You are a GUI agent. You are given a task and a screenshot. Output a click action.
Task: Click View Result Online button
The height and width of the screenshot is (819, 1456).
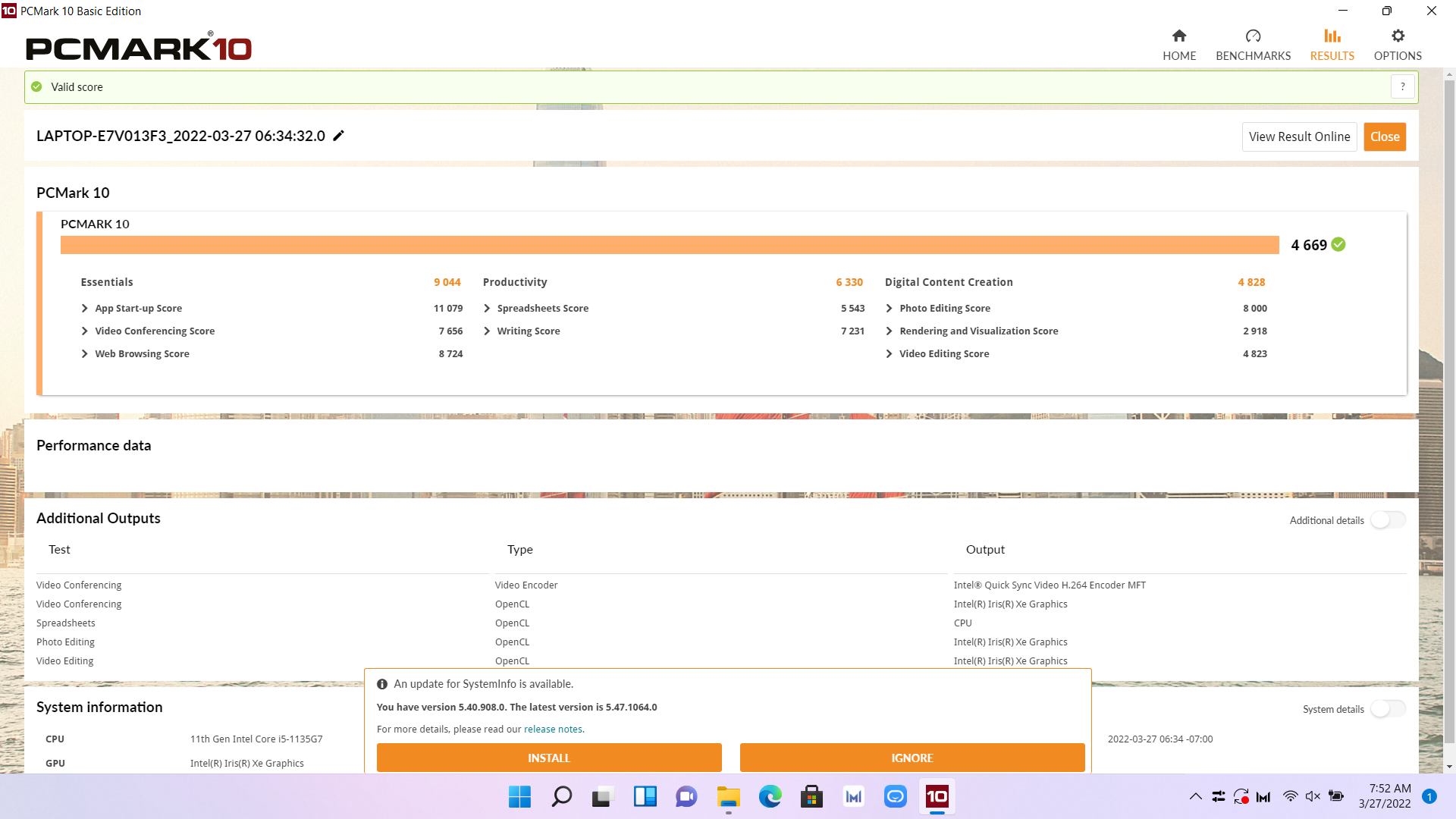[x=1299, y=136]
